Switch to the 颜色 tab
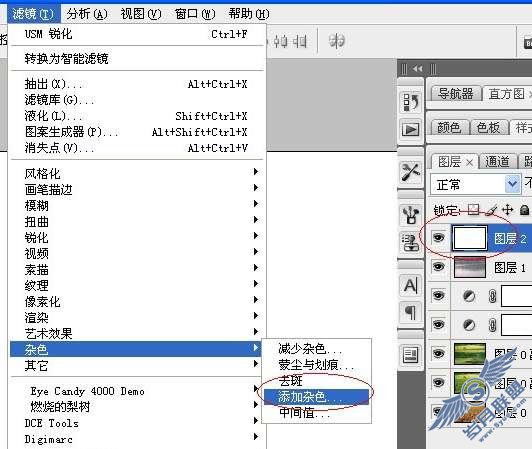Image resolution: width=532 pixels, height=449 pixels. (449, 127)
